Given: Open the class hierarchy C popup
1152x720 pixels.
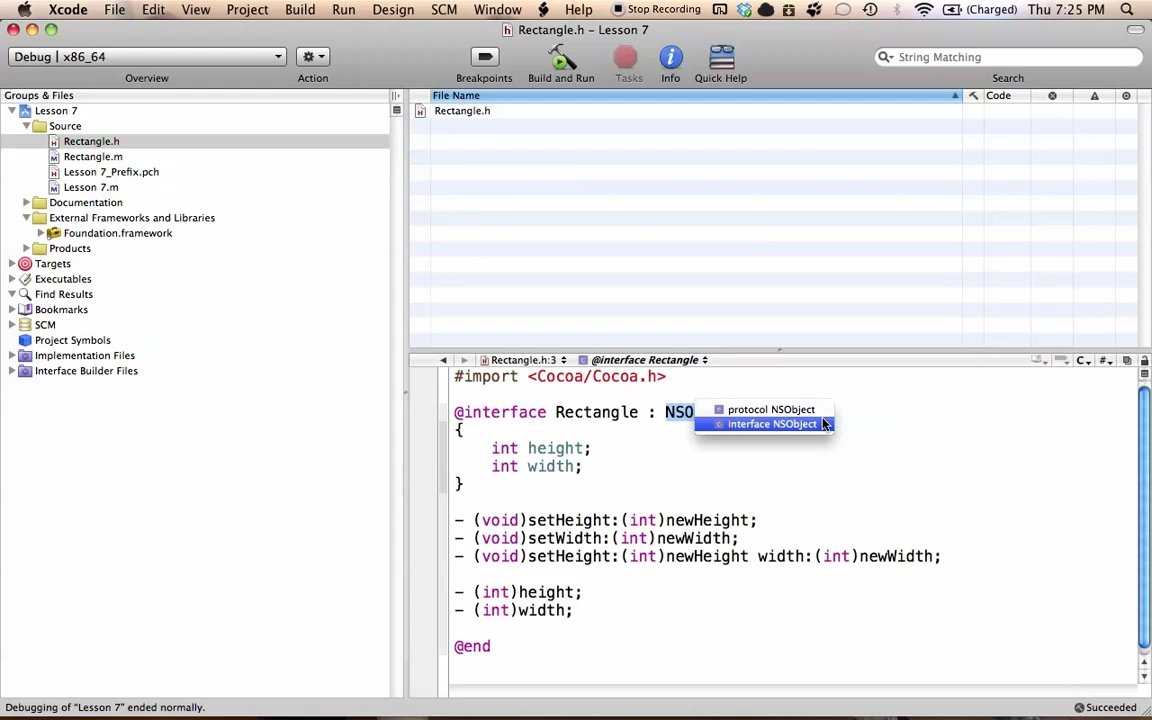Looking at the screenshot, I should point(1084,360).
